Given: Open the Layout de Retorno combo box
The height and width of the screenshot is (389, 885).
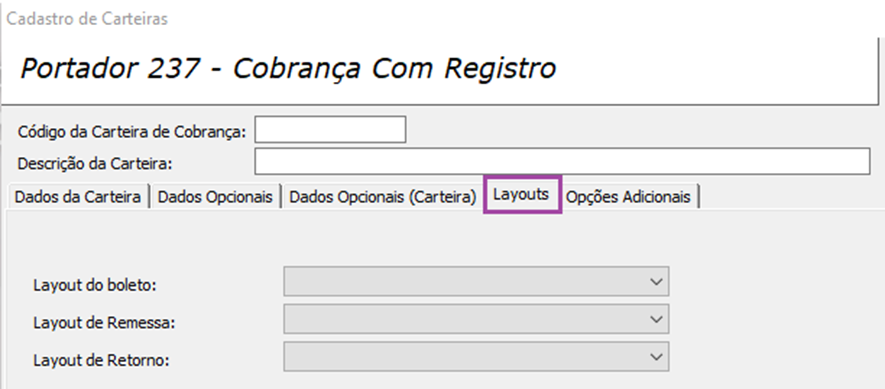Looking at the screenshot, I should tap(476, 356).
